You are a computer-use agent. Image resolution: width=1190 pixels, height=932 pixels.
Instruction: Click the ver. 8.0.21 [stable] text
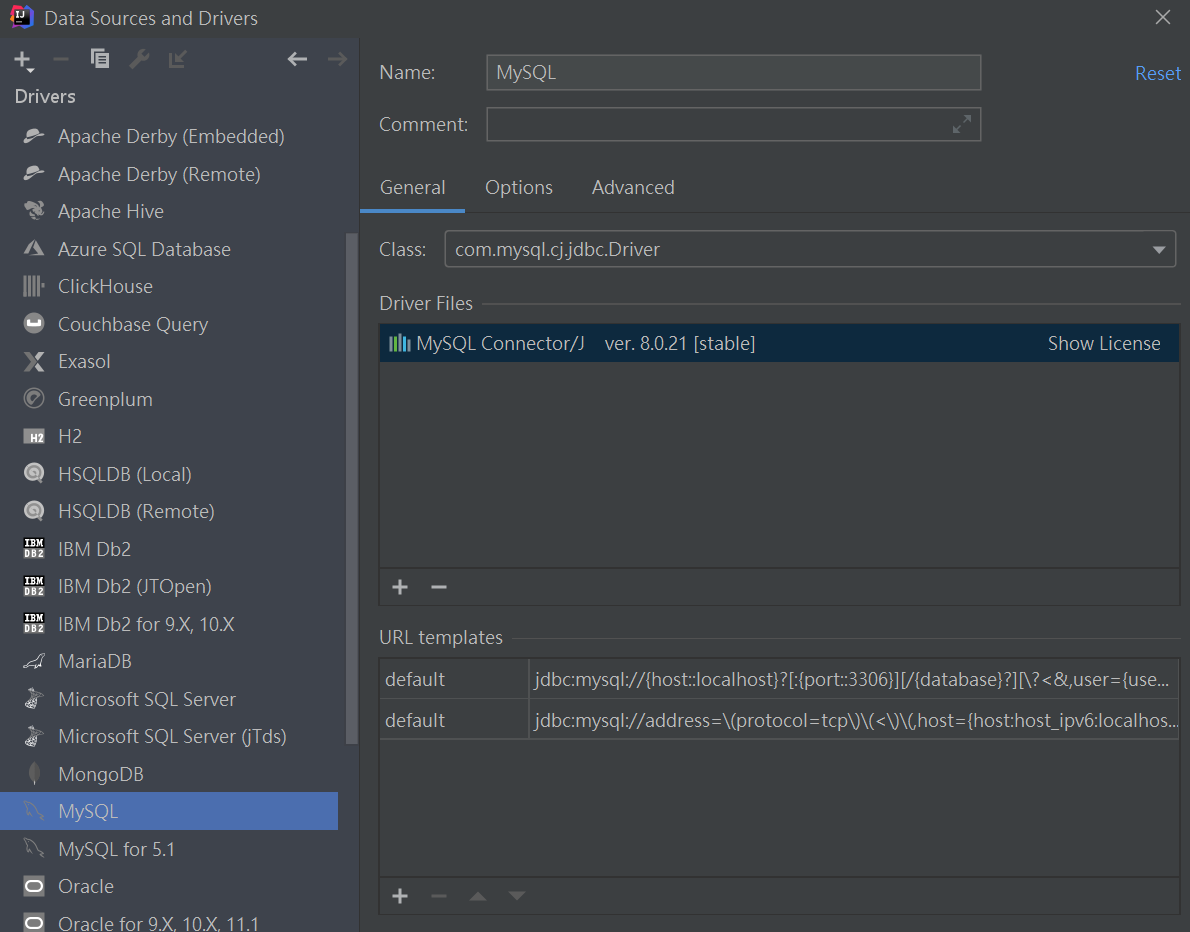pyautogui.click(x=679, y=344)
